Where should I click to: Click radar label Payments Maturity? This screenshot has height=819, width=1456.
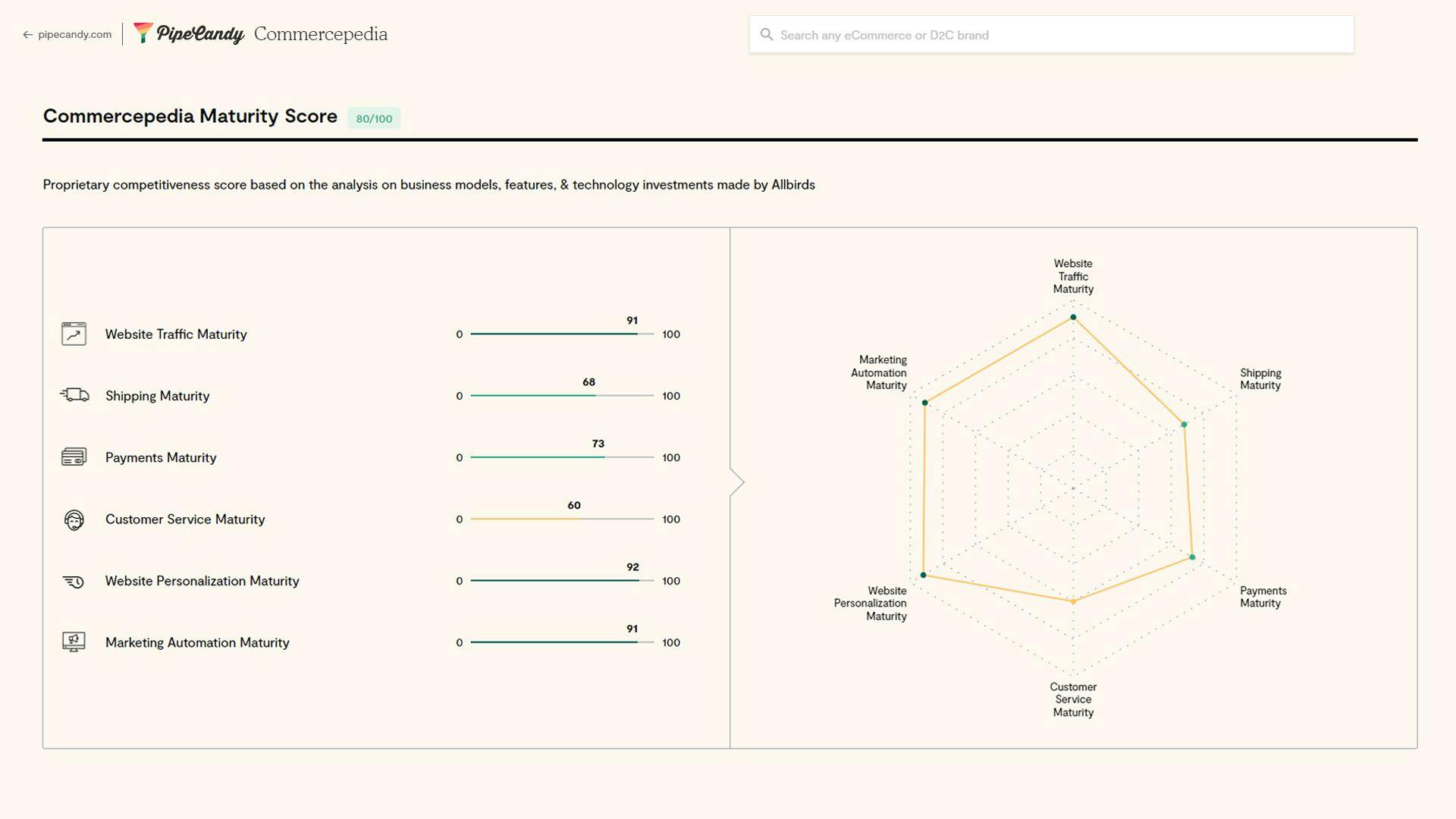tap(1263, 597)
